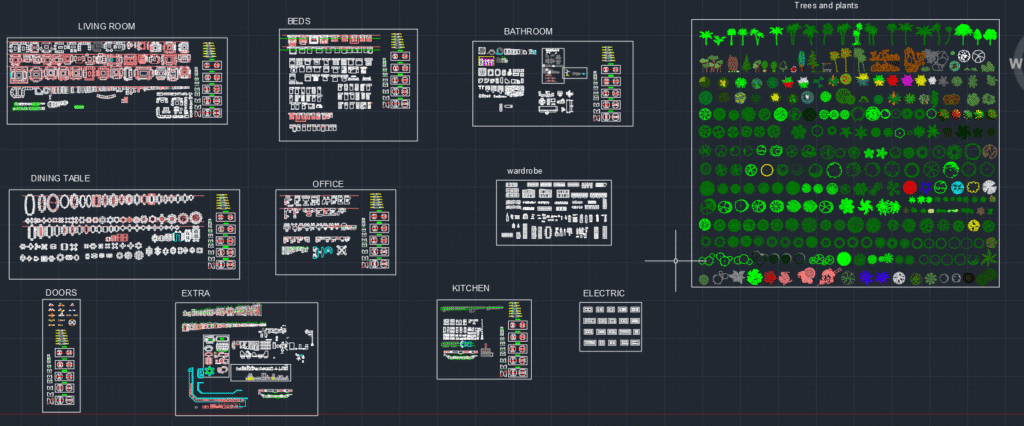Click the EXTRA block title
The width and height of the screenshot is (1024, 426).
pyautogui.click(x=195, y=294)
